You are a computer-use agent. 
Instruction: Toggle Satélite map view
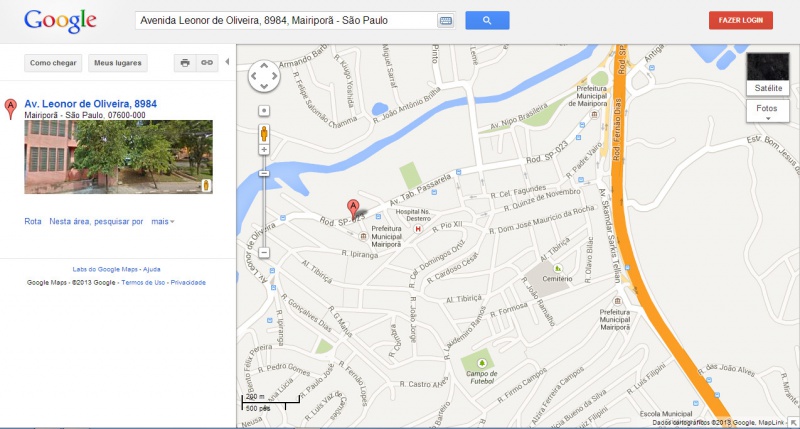pyautogui.click(x=768, y=74)
